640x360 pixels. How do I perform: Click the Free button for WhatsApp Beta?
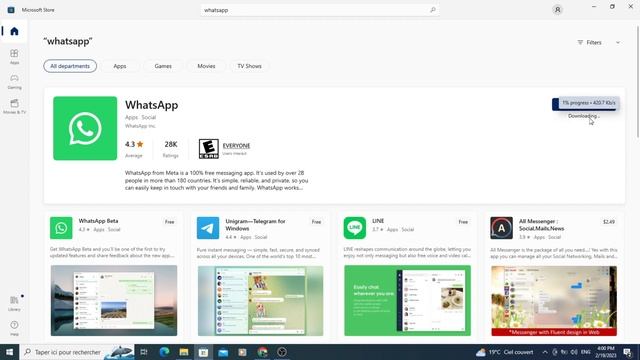point(169,222)
